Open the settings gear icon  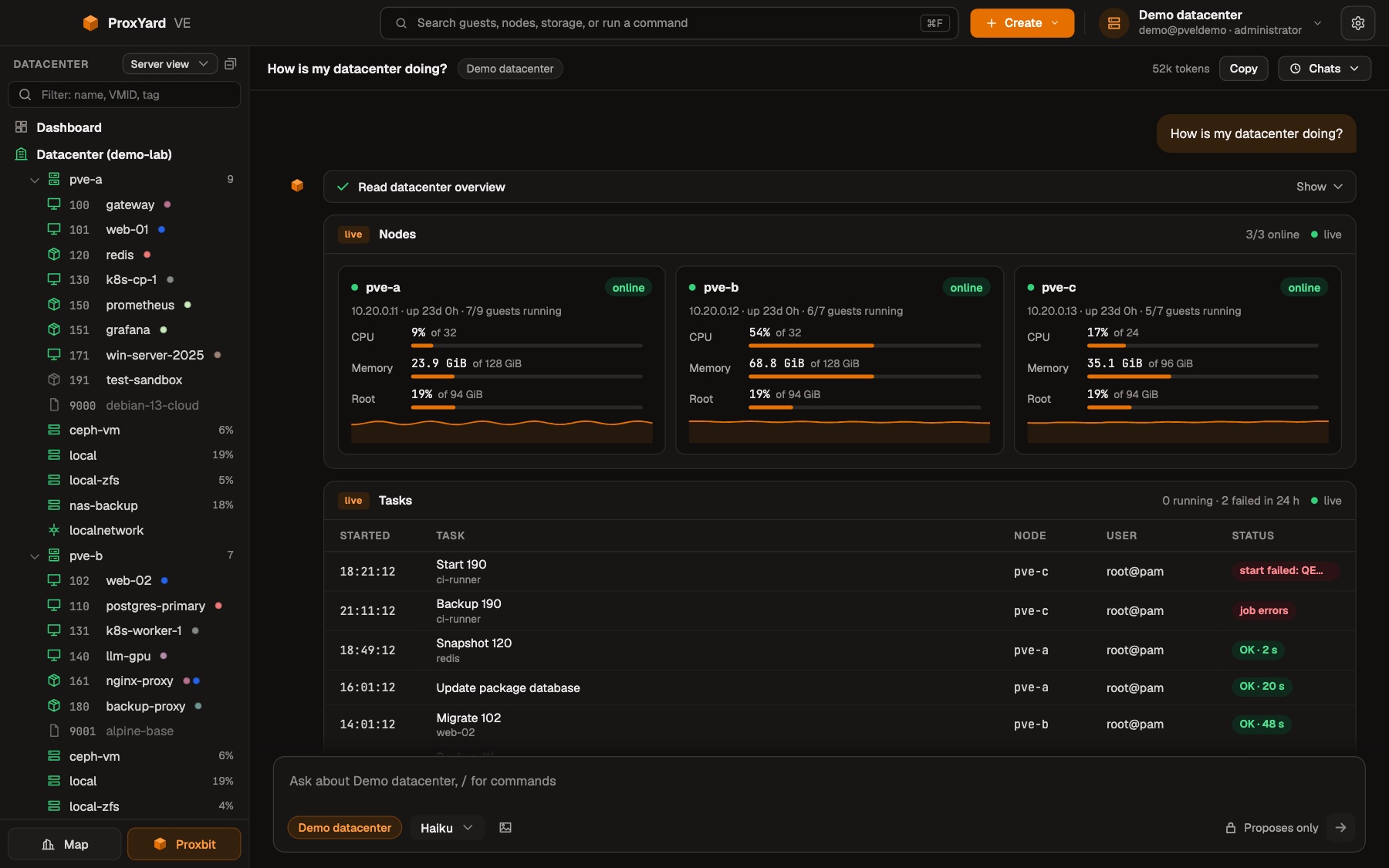coord(1358,23)
